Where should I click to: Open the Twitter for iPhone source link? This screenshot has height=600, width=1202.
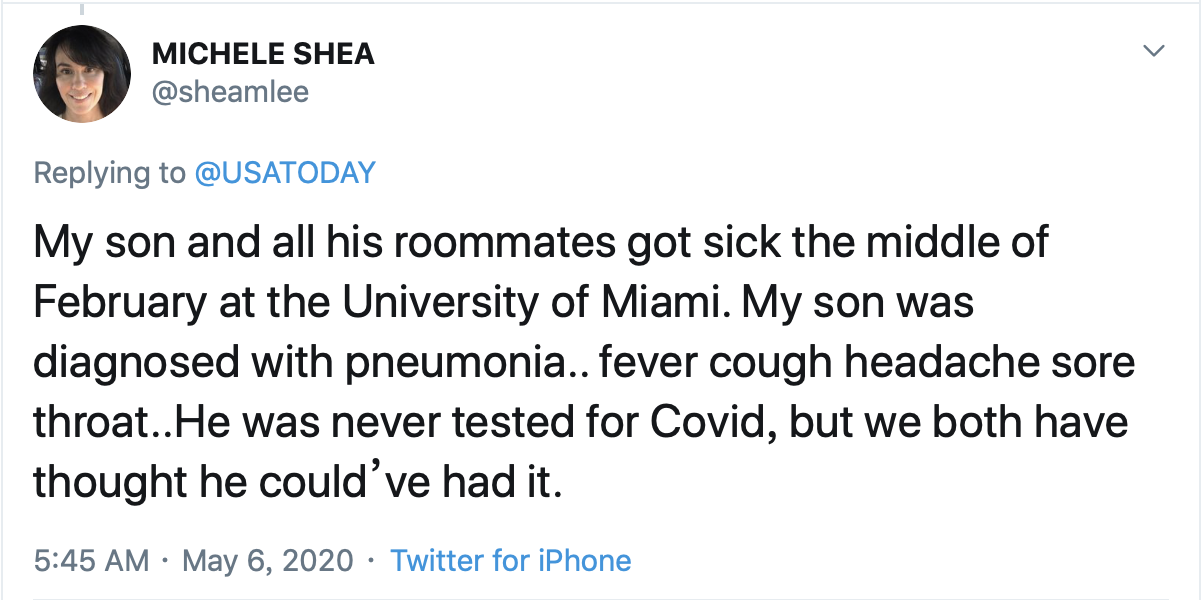(x=510, y=560)
